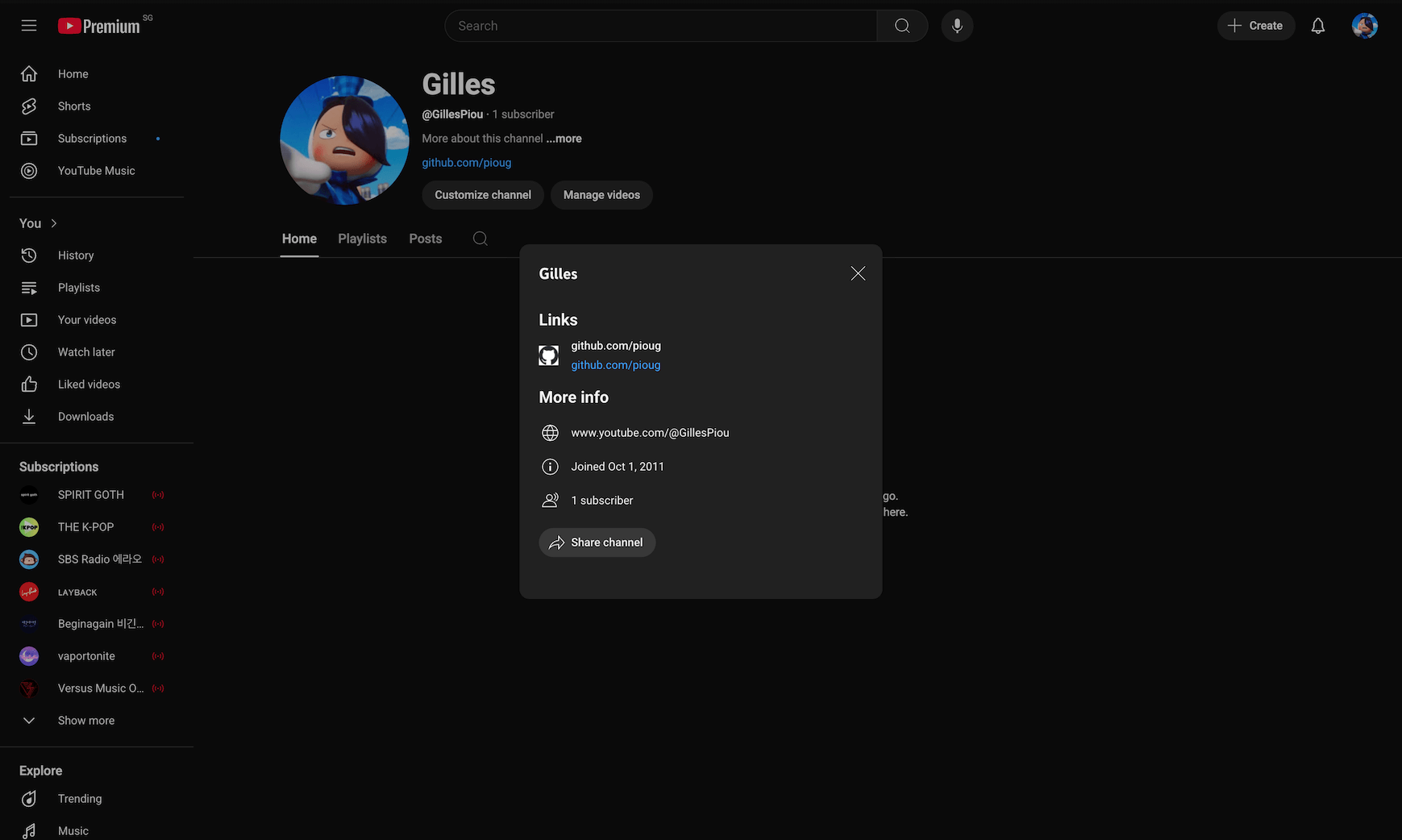The height and width of the screenshot is (840, 1402).
Task: Open Watch later list
Action: (97, 352)
